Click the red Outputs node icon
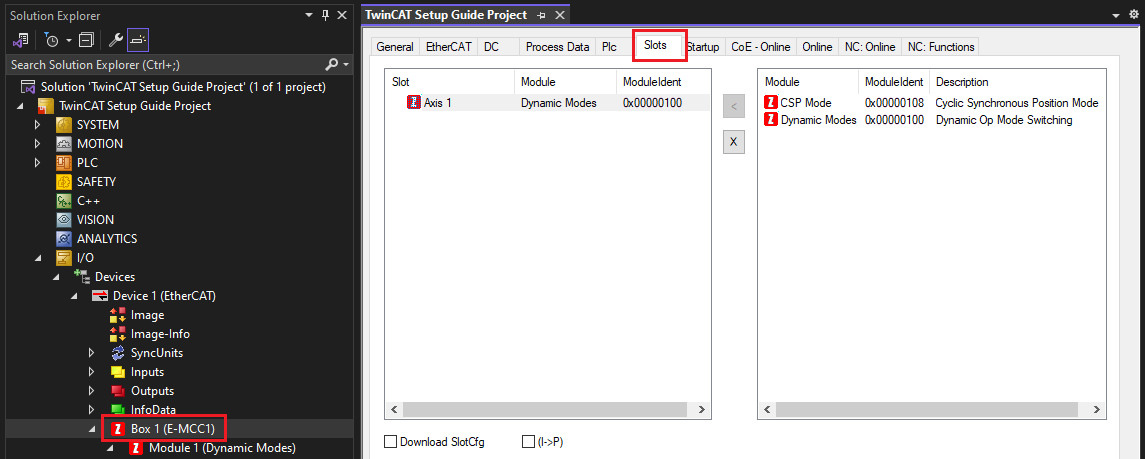 pyautogui.click(x=118, y=390)
